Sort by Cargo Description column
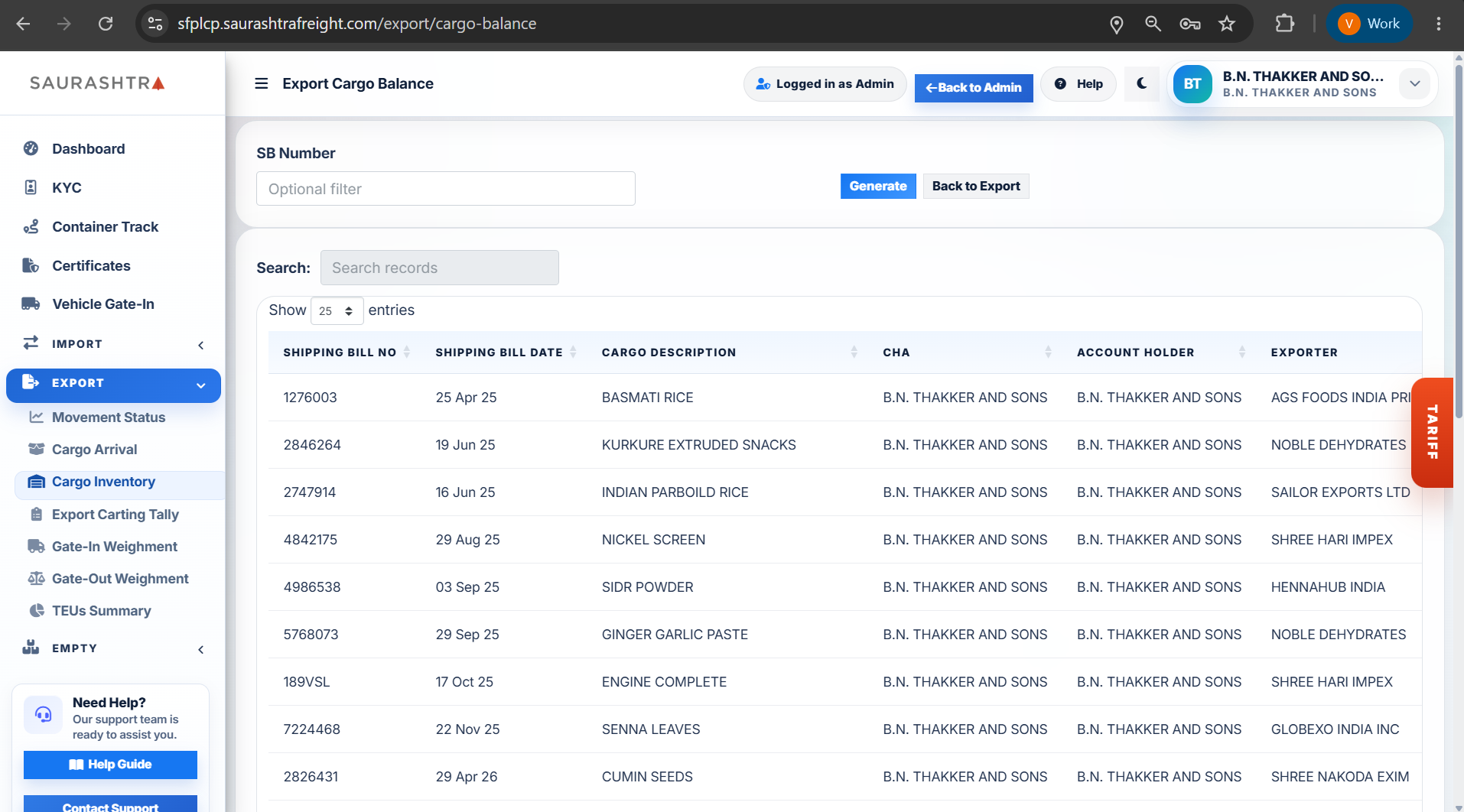Viewport: 1464px width, 812px height. click(729, 352)
